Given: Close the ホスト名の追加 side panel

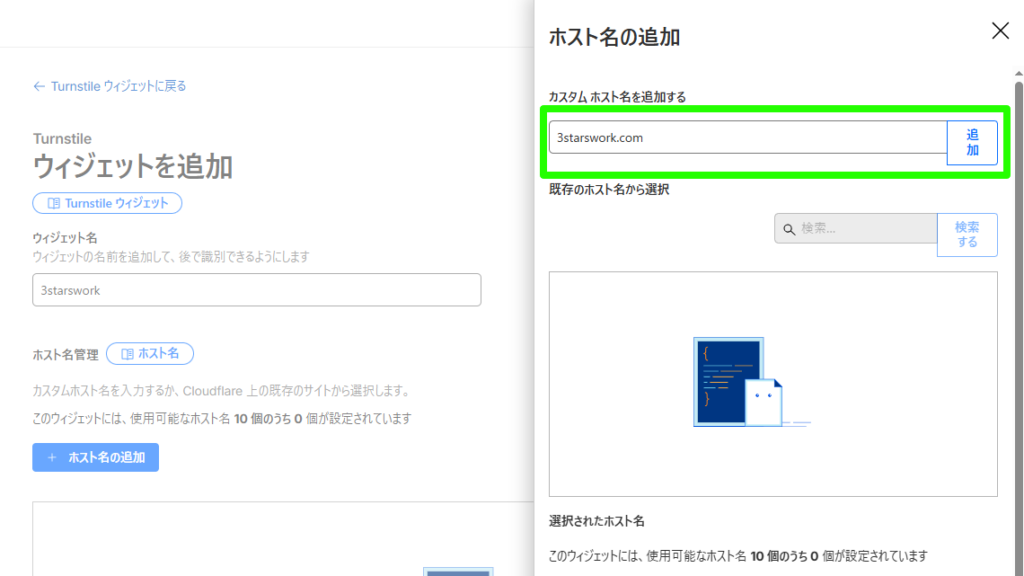Looking at the screenshot, I should 1000,31.
